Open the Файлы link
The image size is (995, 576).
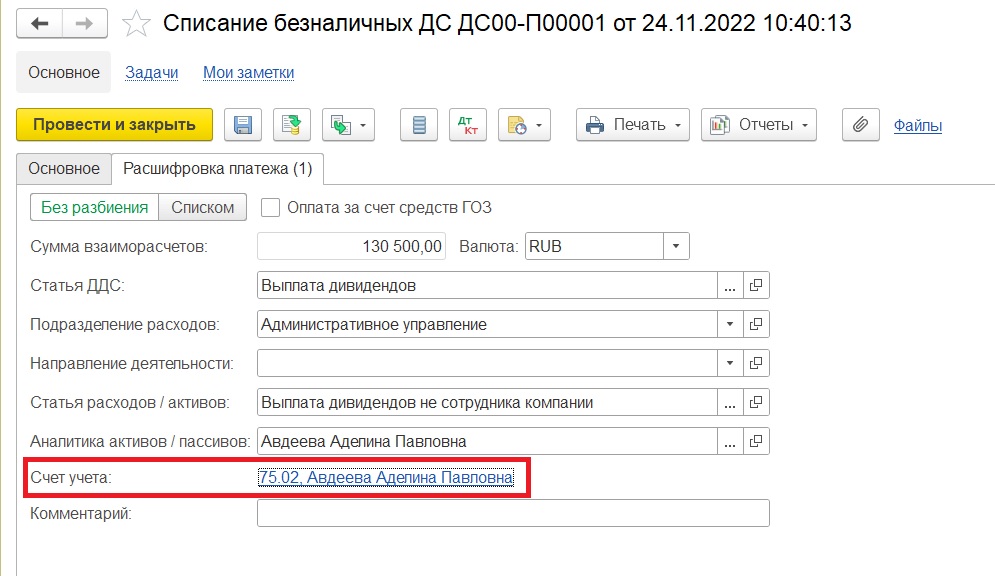918,126
